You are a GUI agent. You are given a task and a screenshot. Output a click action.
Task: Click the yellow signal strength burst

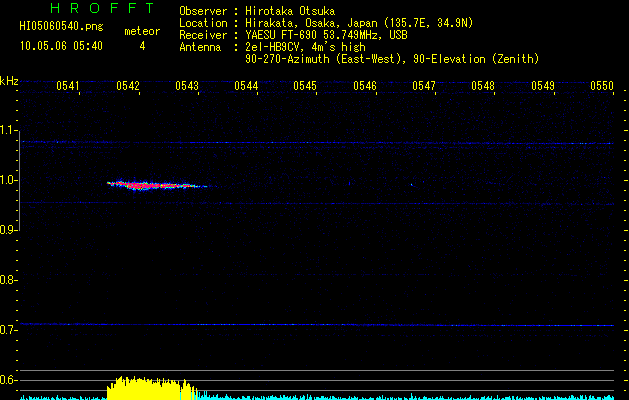(152, 388)
